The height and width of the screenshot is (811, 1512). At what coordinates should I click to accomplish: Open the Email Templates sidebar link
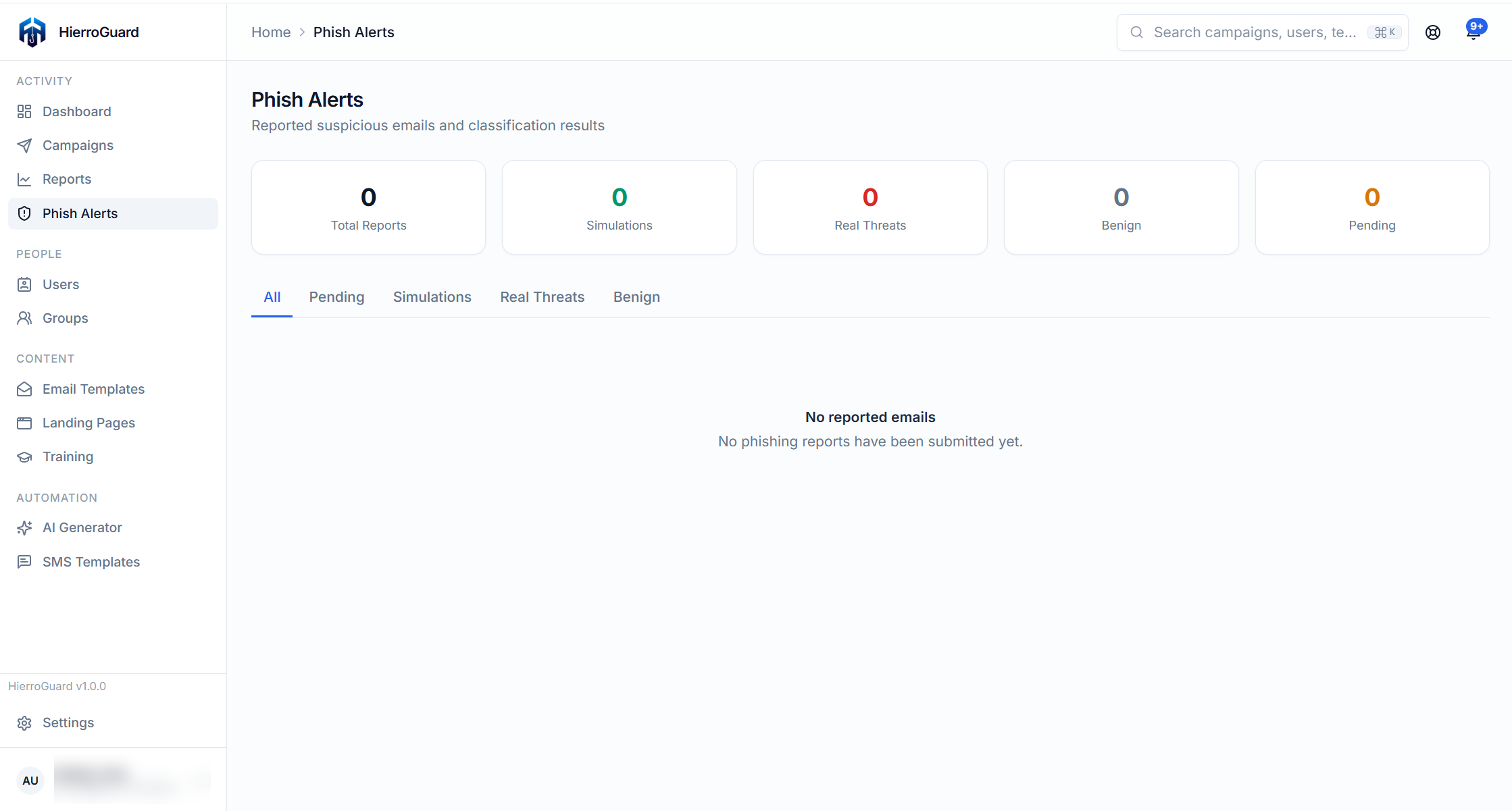[113, 389]
